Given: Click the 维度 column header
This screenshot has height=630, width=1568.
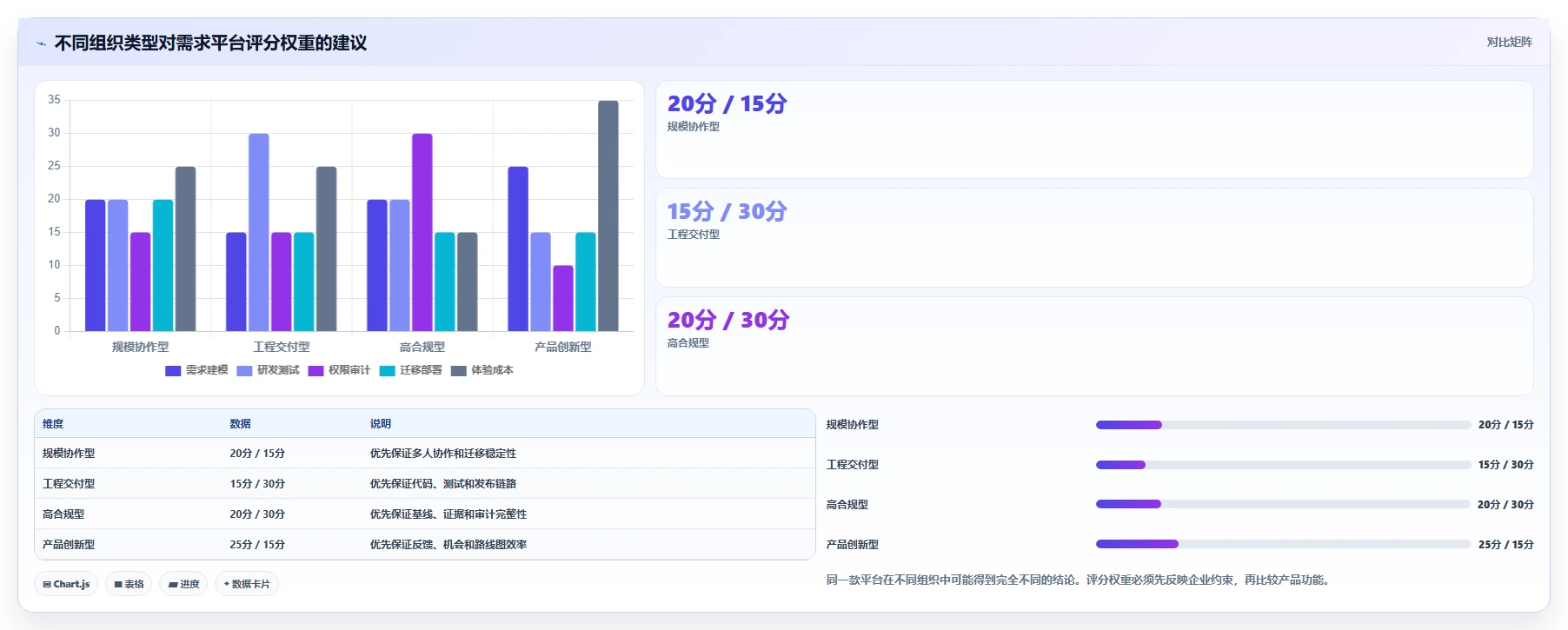Looking at the screenshot, I should tap(53, 424).
